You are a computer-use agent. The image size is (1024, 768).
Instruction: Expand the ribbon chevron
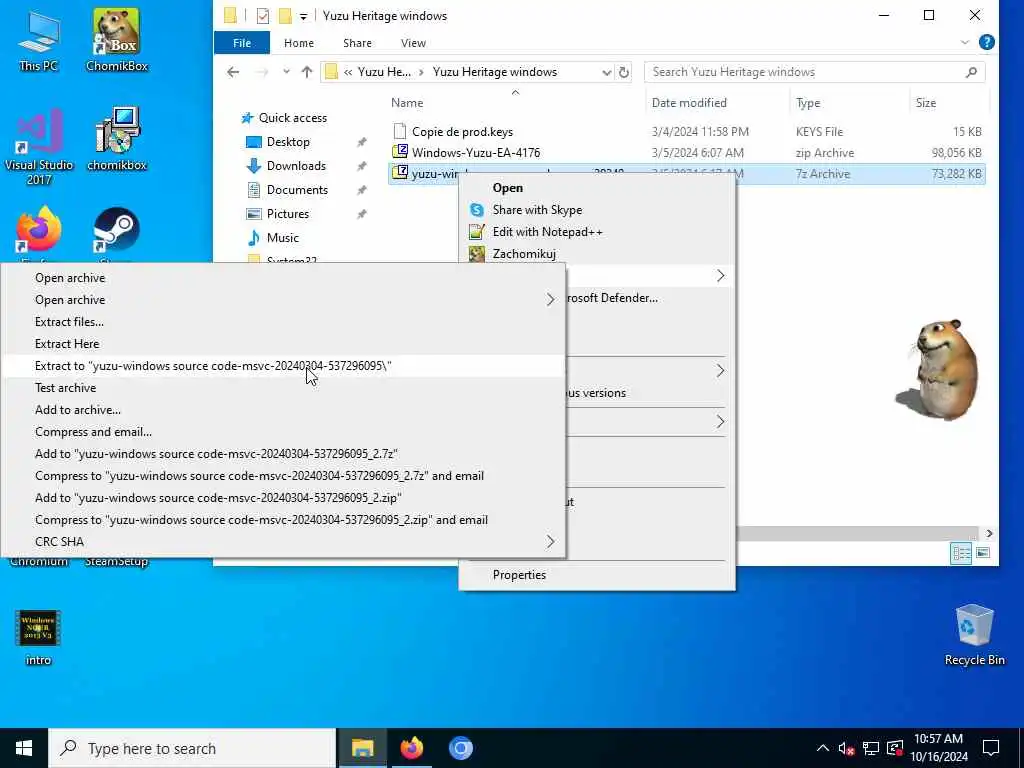coord(965,42)
